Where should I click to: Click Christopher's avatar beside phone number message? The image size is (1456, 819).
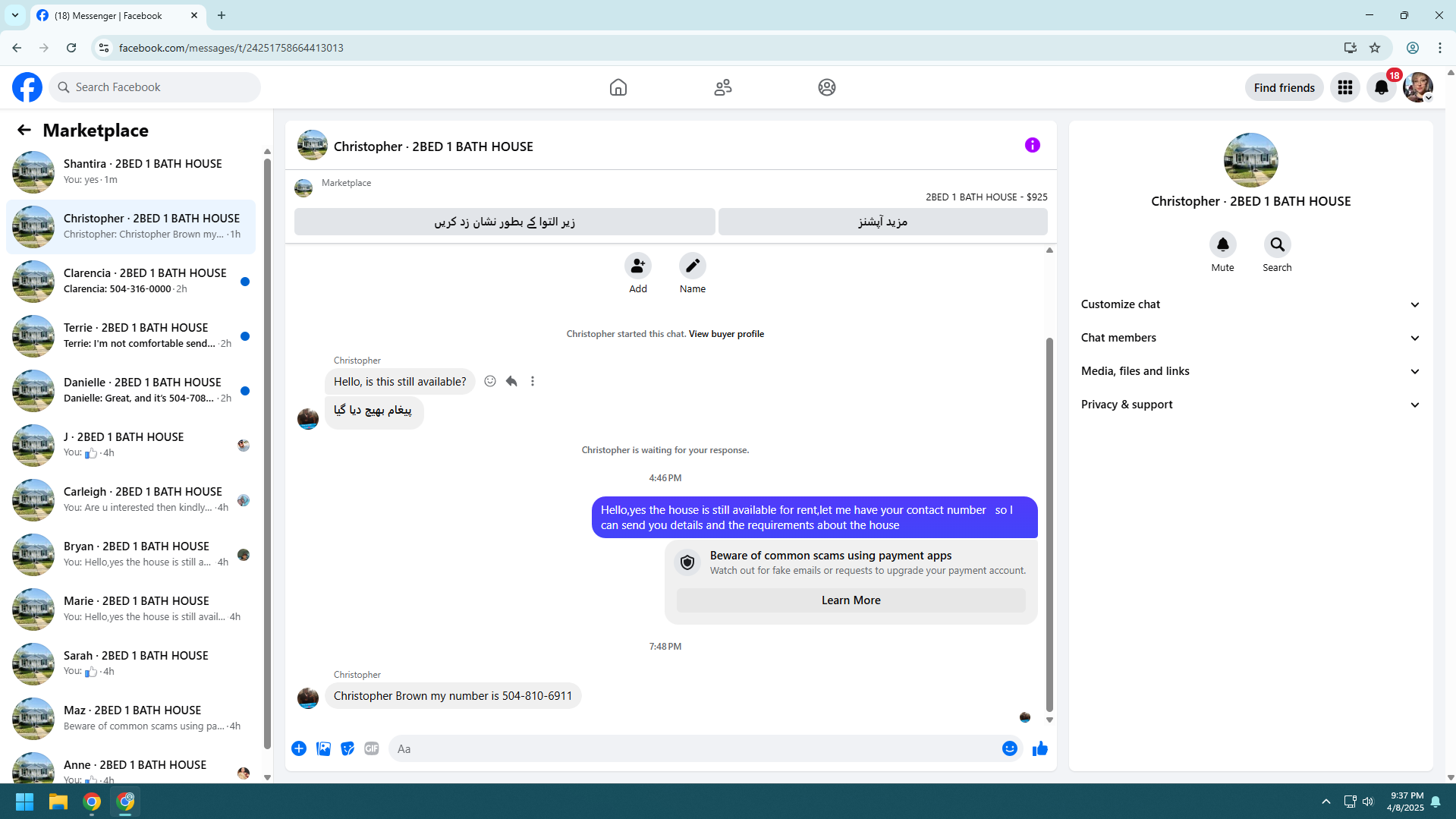pos(308,698)
